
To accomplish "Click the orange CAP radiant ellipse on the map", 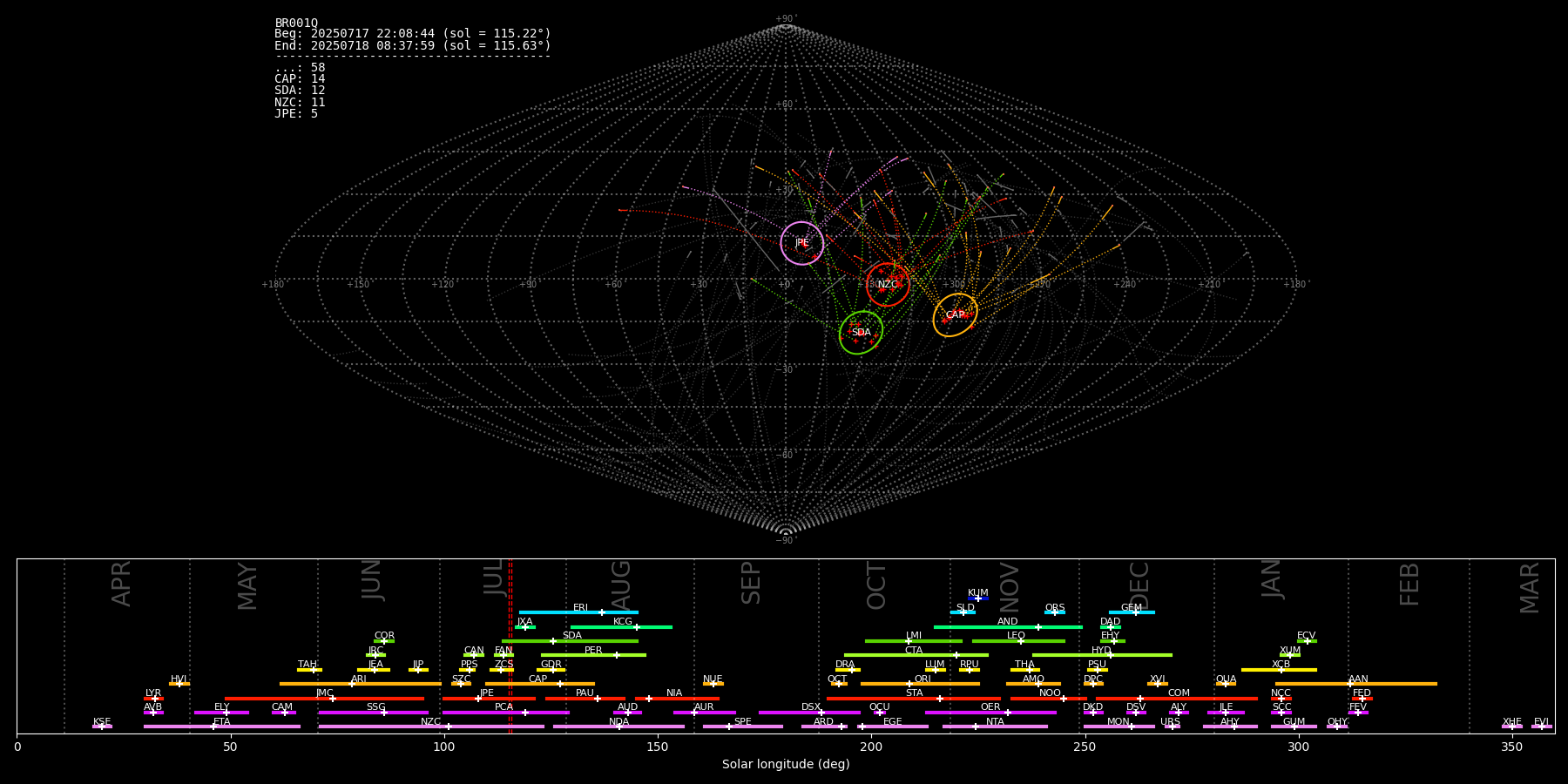I will [956, 314].
